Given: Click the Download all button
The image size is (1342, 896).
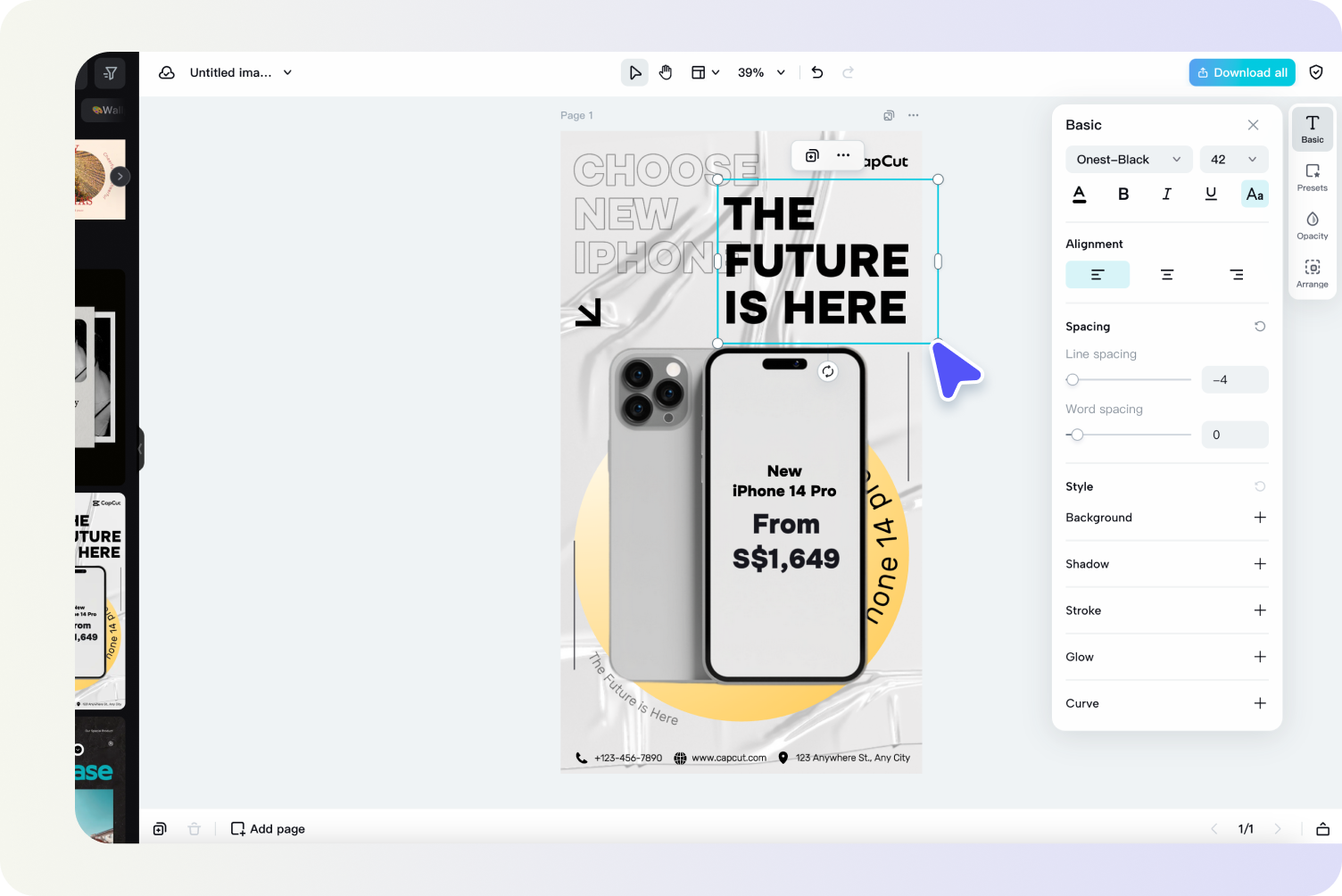Looking at the screenshot, I should [x=1241, y=72].
